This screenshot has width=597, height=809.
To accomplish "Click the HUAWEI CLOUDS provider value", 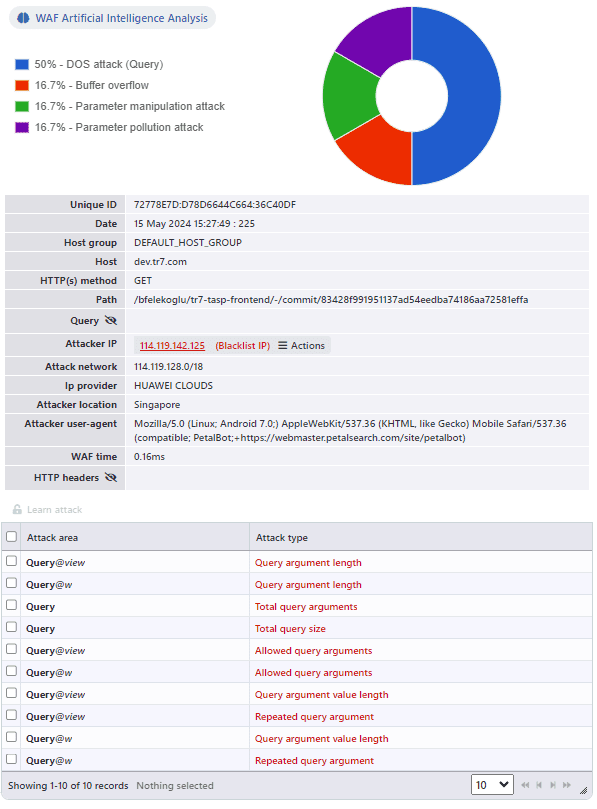I will click(173, 385).
